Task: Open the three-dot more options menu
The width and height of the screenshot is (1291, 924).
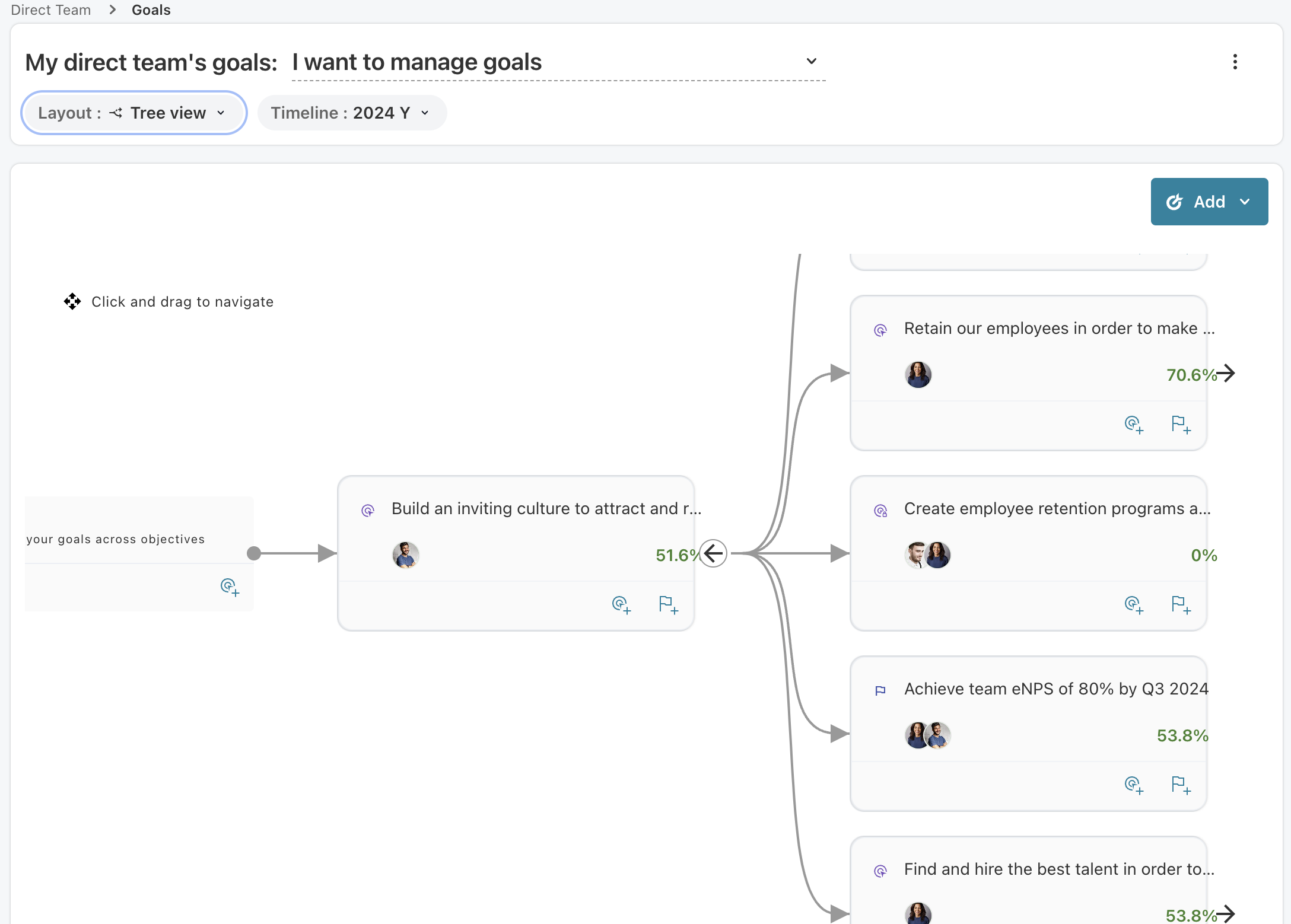Action: pyautogui.click(x=1235, y=62)
